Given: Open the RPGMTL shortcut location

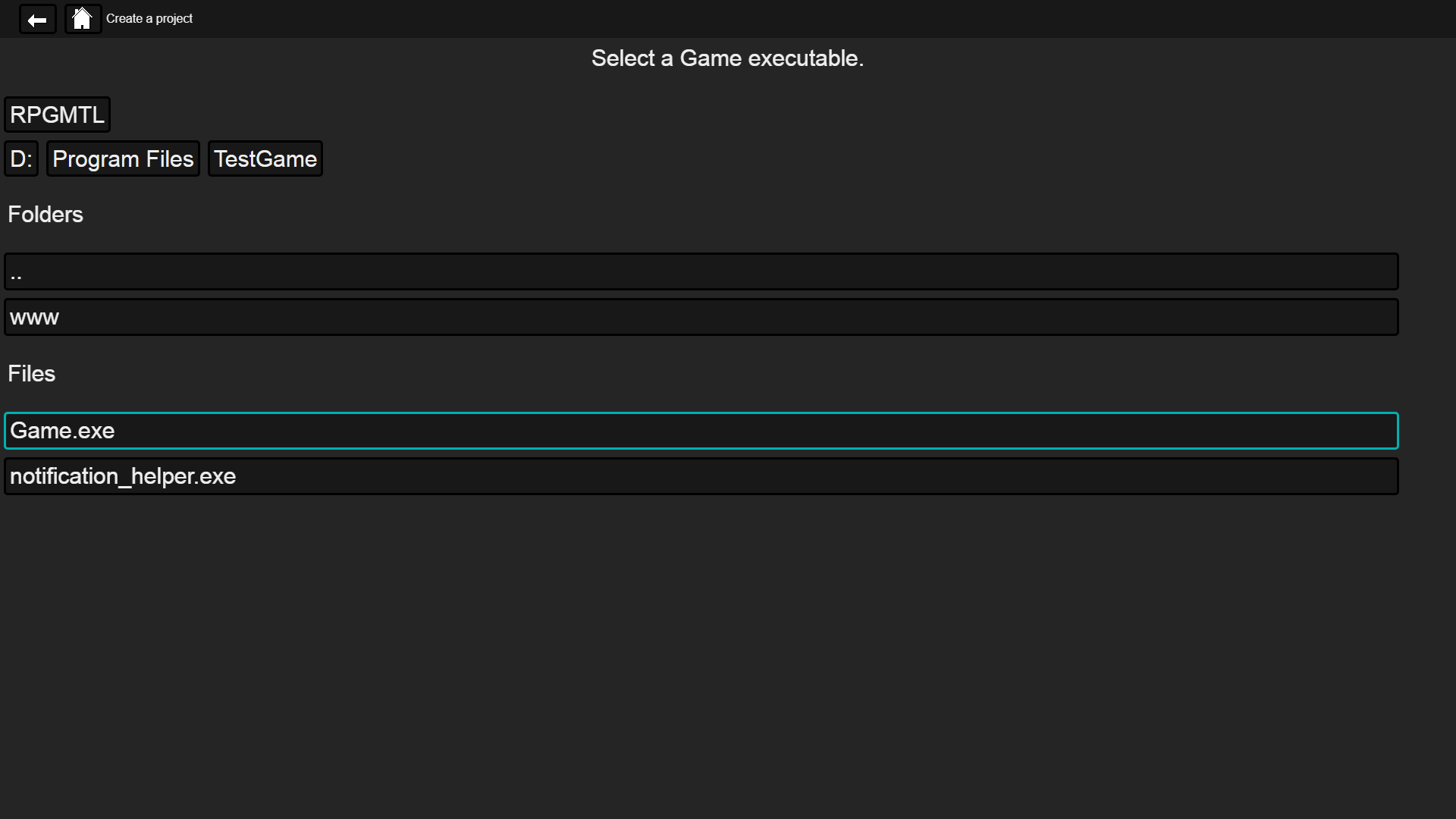Looking at the screenshot, I should pyautogui.click(x=57, y=115).
